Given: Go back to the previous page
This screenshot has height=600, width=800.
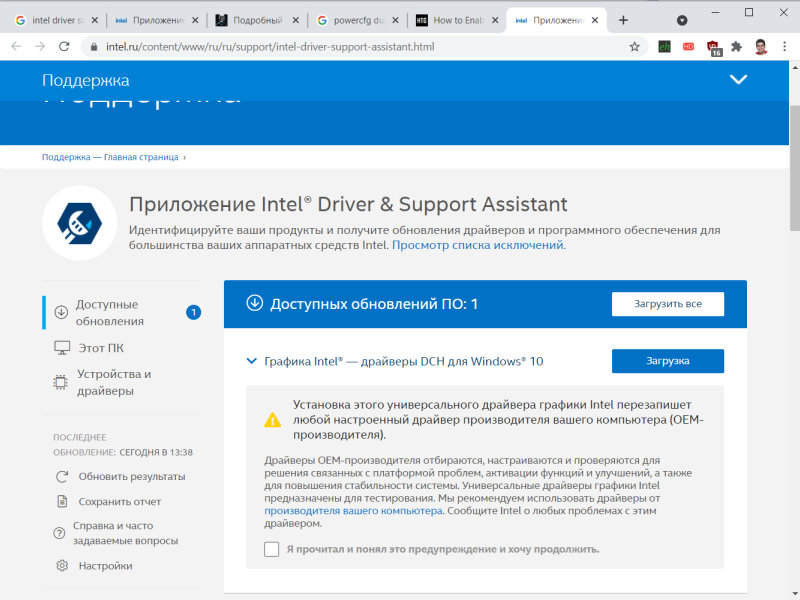Looking at the screenshot, I should pos(16,46).
